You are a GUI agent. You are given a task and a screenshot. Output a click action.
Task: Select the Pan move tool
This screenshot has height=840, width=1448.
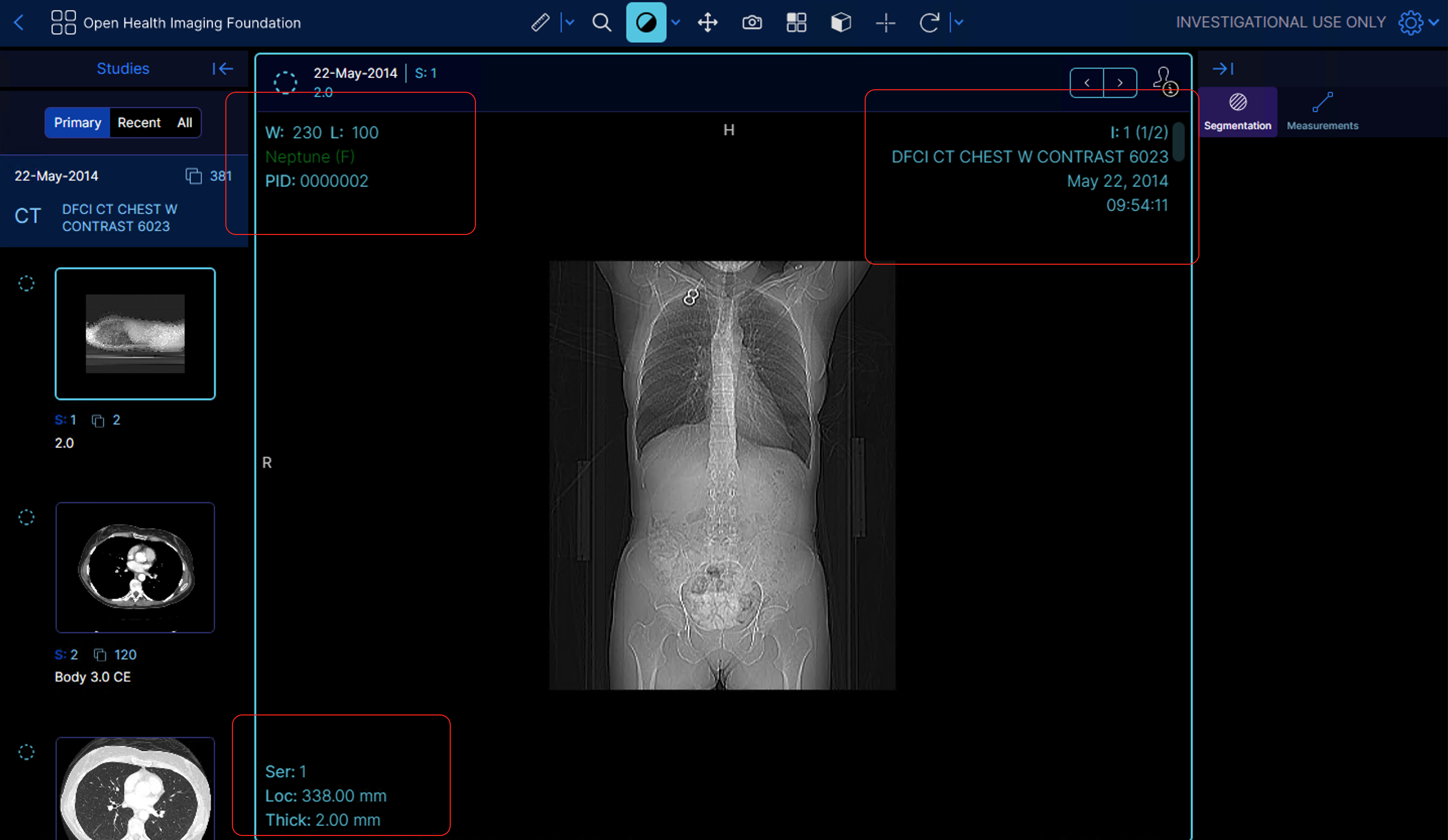tap(707, 23)
